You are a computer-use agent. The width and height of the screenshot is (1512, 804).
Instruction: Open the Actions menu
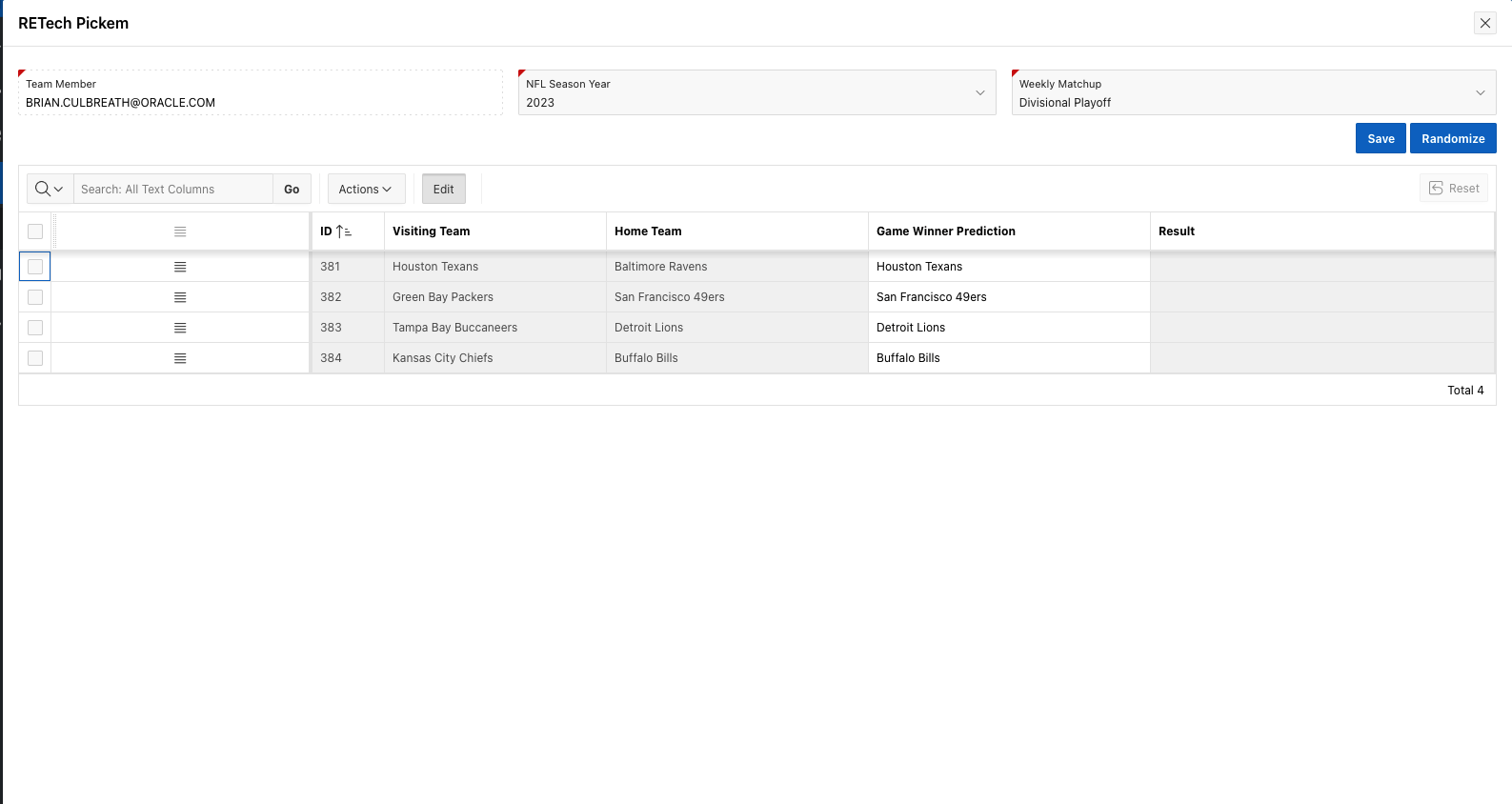366,189
